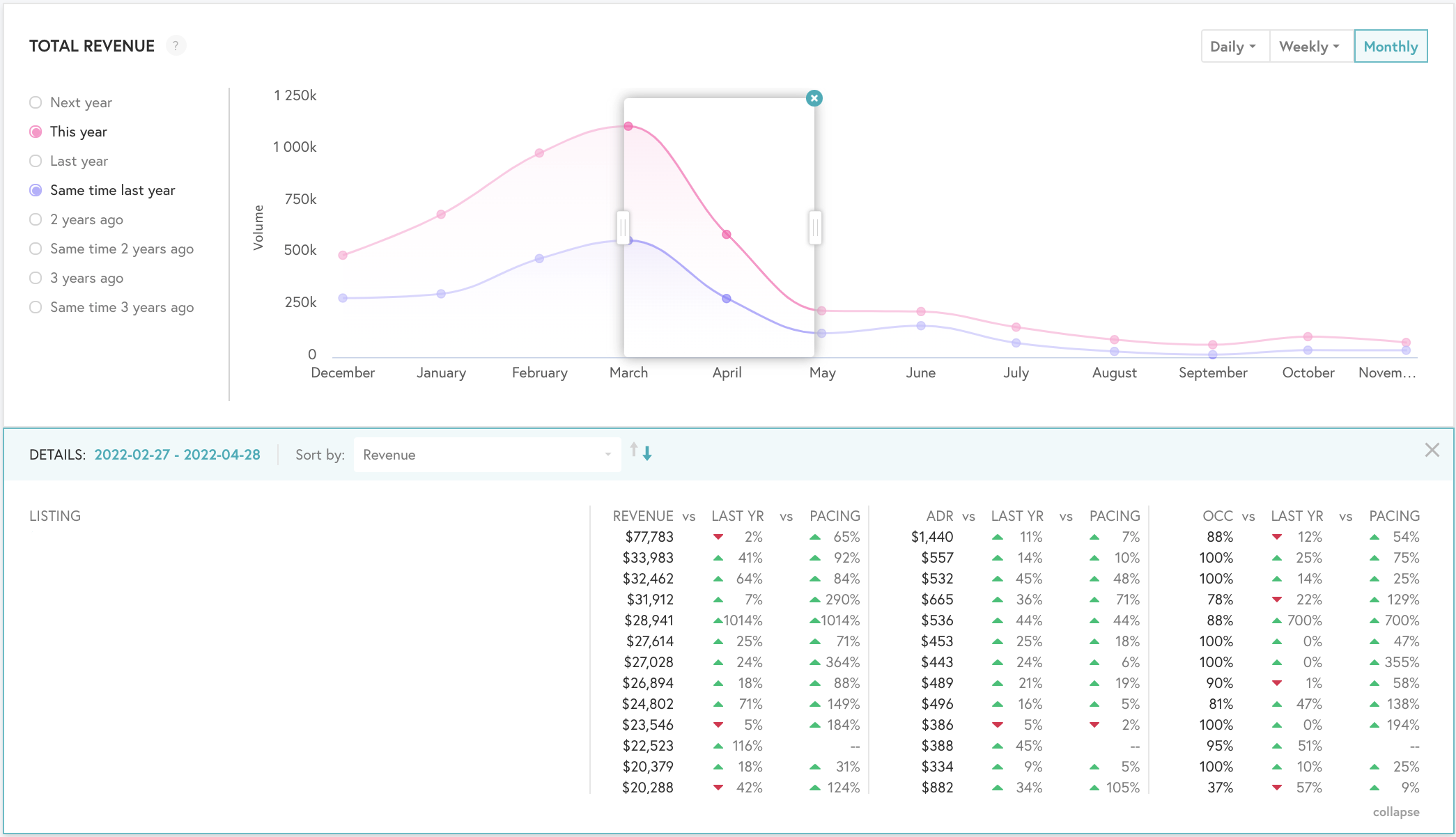
Task: Click the collapse link below the table
Action: point(1395,812)
